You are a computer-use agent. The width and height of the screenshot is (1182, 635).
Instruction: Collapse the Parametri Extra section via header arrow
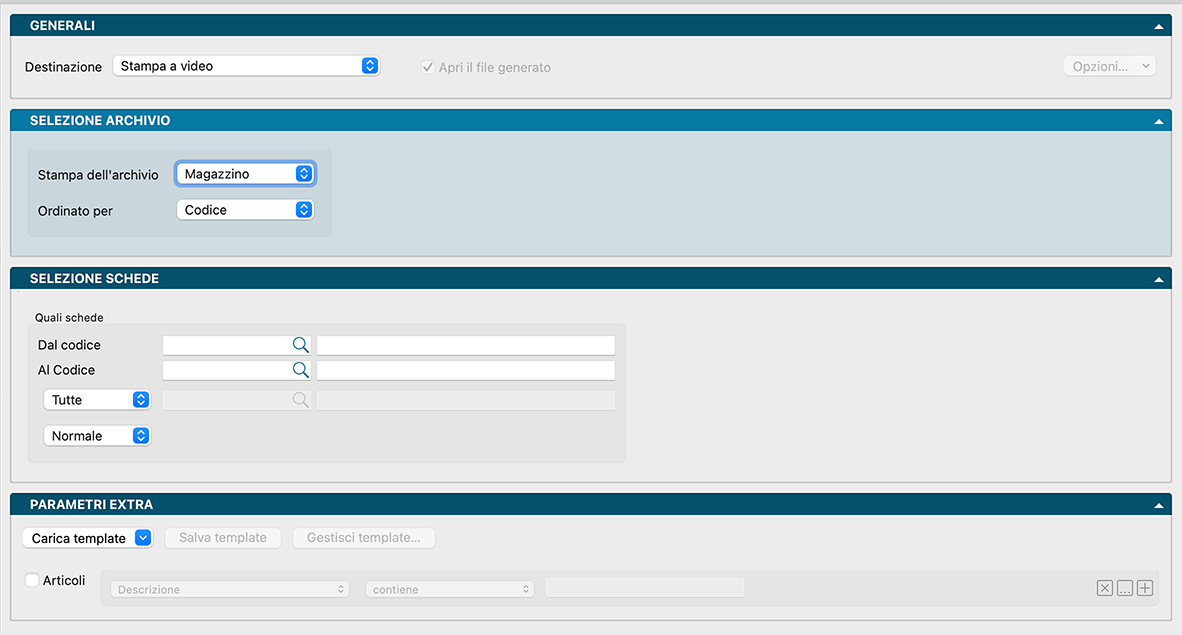click(1158, 505)
